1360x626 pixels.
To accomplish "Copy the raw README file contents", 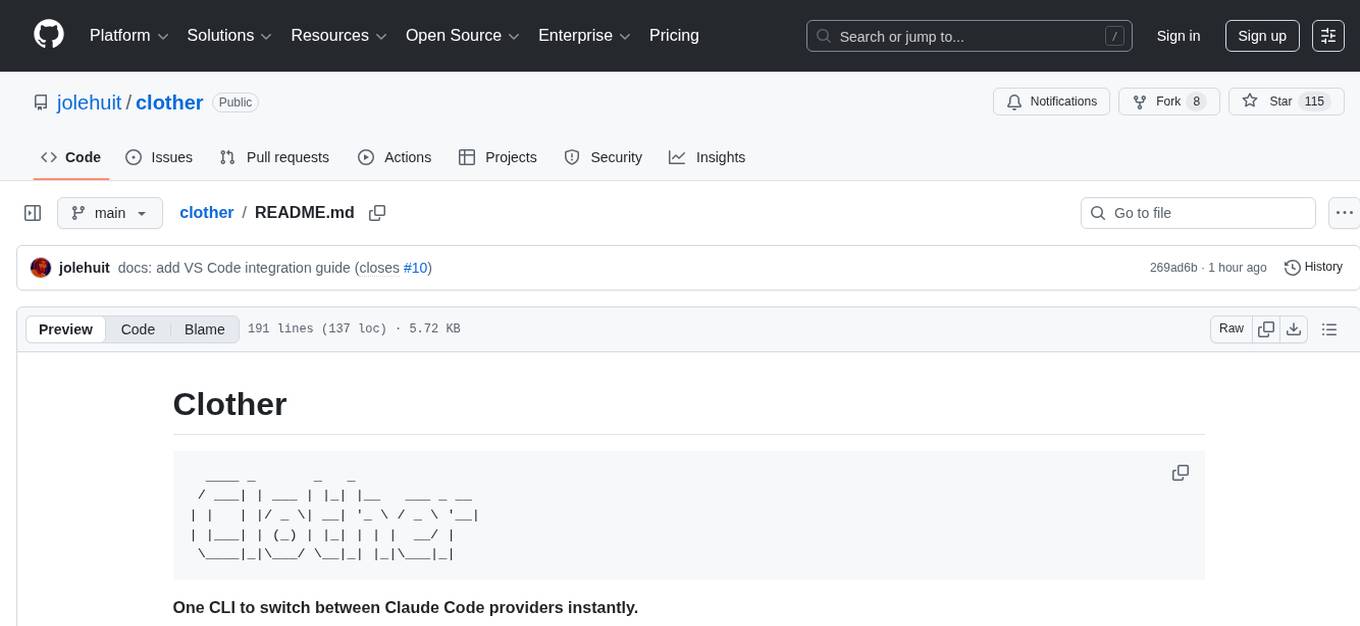I will [x=1266, y=328].
